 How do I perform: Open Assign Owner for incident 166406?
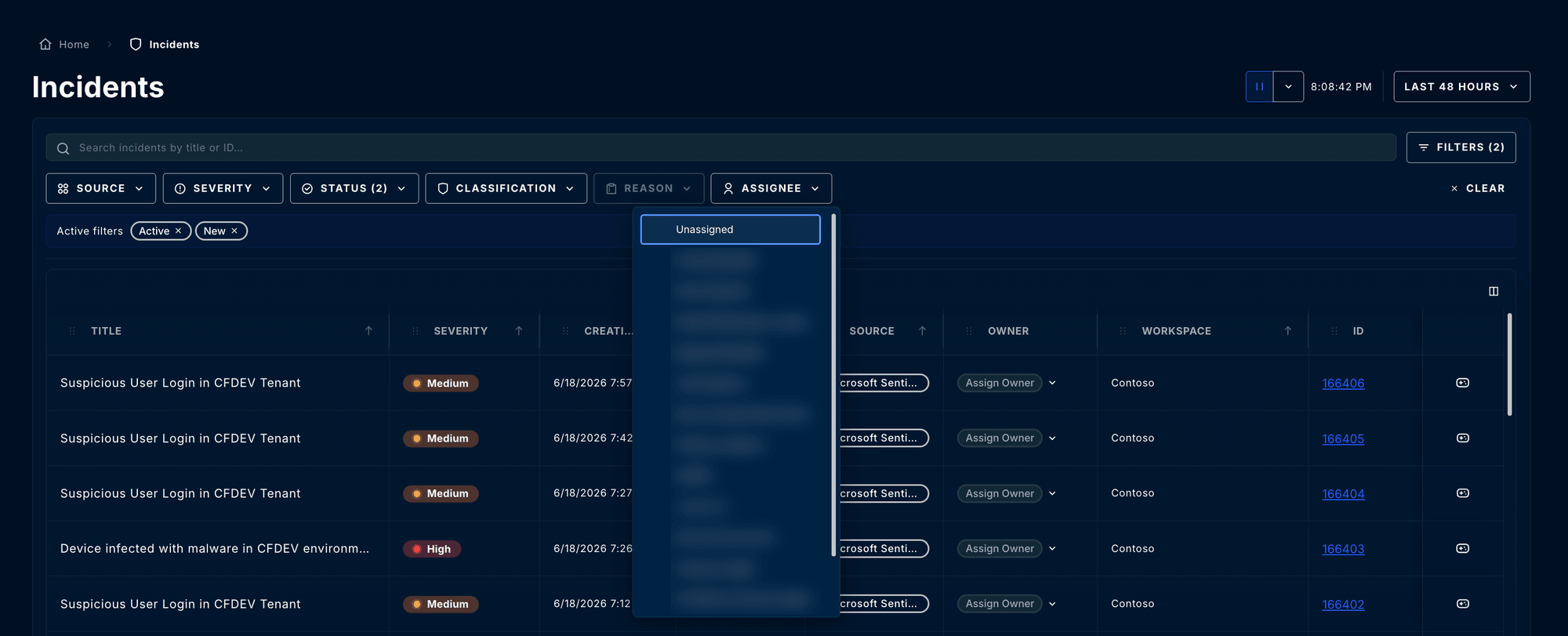pos(1007,383)
